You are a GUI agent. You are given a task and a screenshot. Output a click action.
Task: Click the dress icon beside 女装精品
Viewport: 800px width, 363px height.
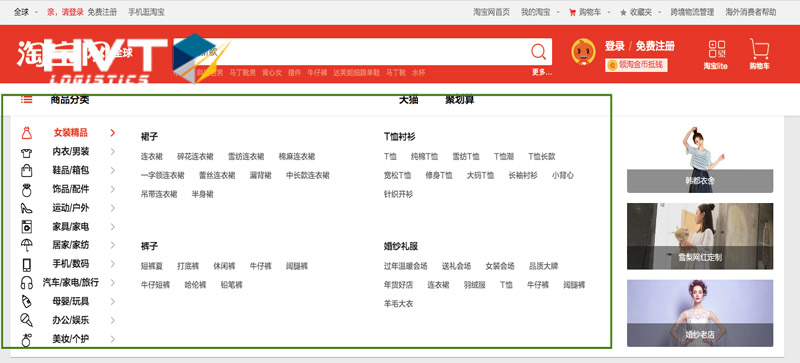click(x=27, y=133)
